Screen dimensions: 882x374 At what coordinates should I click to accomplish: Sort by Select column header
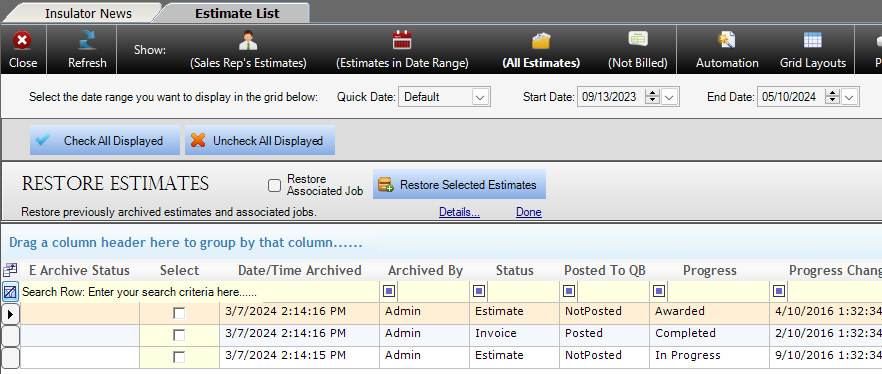[x=179, y=271]
